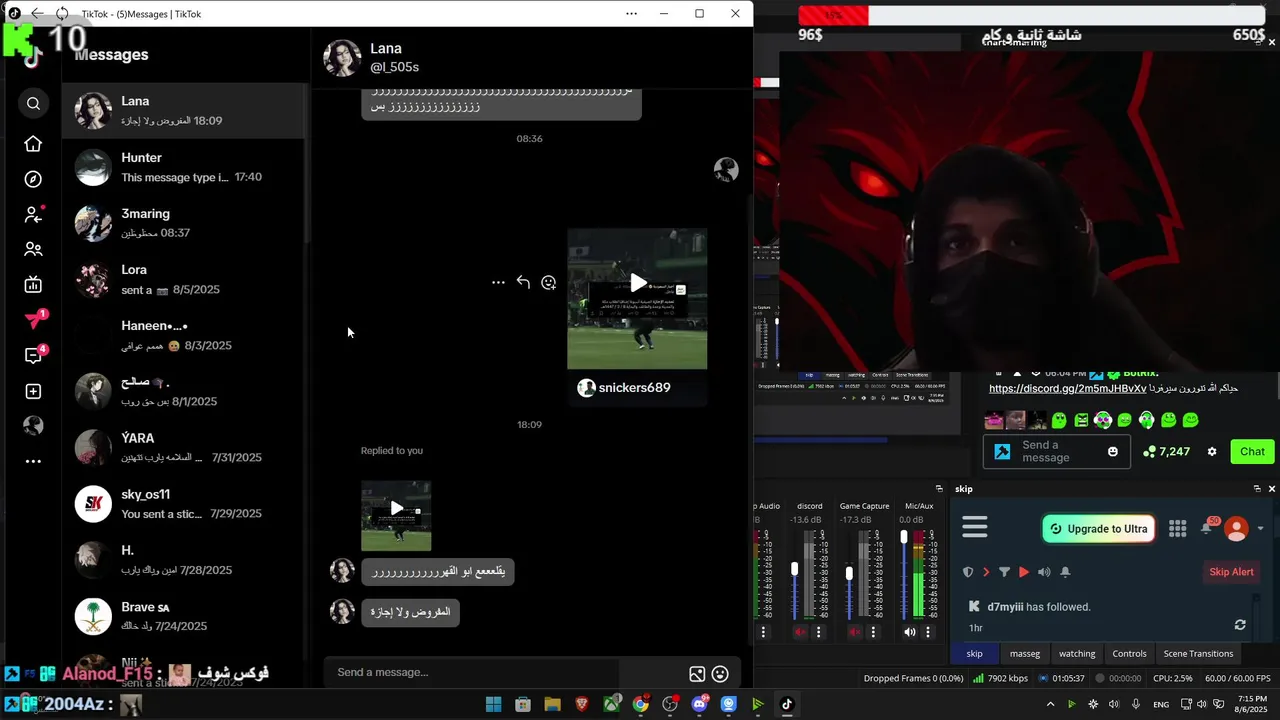
Task: Go to TikTok Home (house icon)
Action: coord(33,144)
